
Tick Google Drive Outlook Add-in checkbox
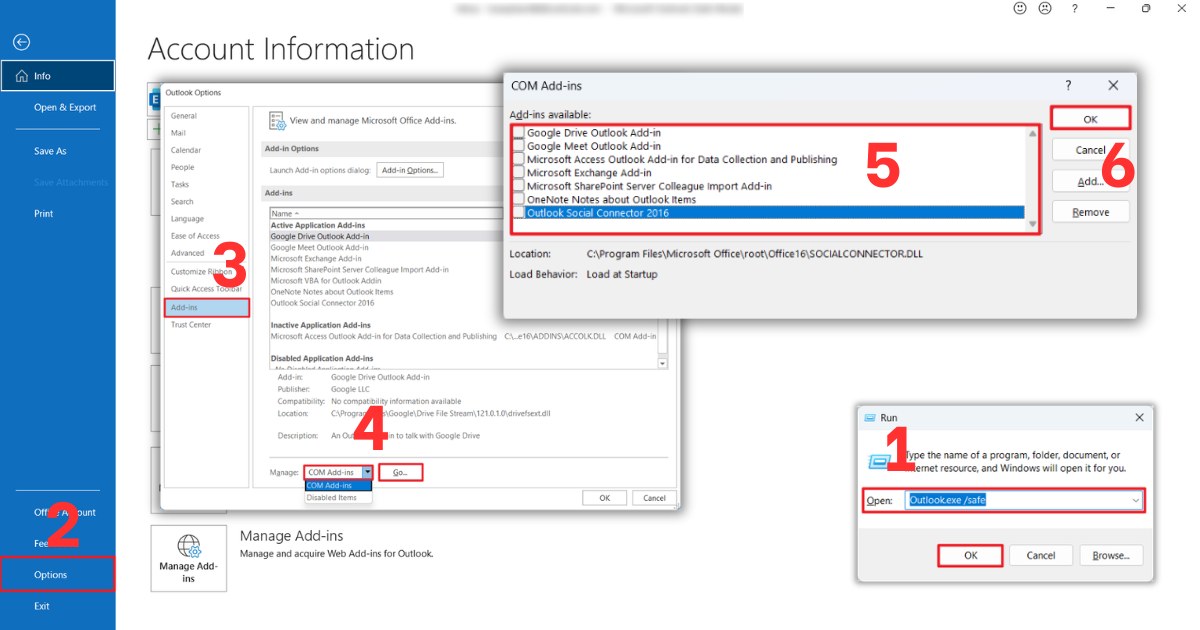[x=518, y=132]
